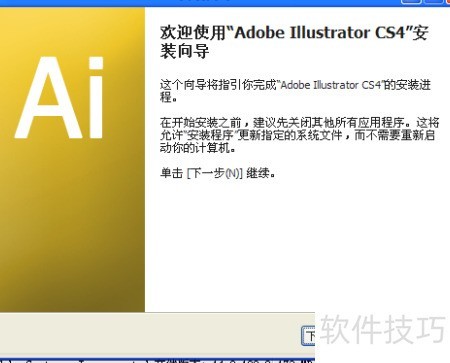Click the partially visible 下一步 (Next) button
This screenshot has width=450, height=363.
pos(309,336)
